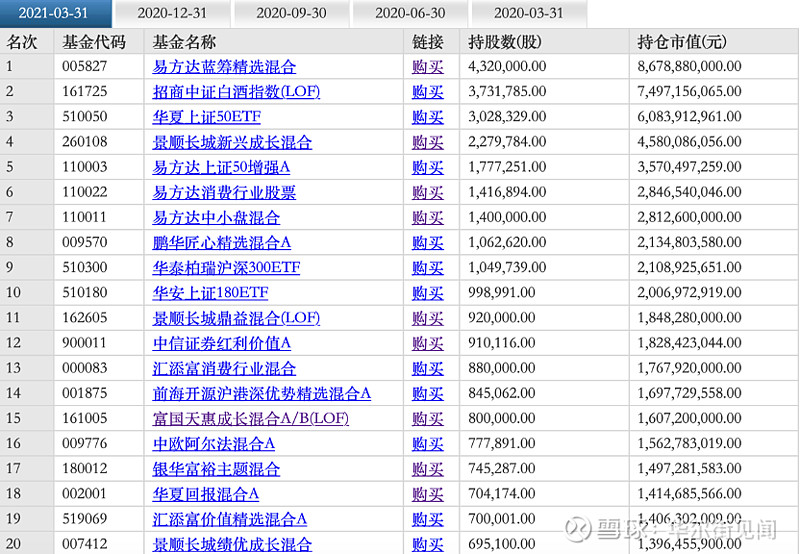This screenshot has height=554, width=800.
Task: Click 购买 for fund 162605
Action: point(428,318)
